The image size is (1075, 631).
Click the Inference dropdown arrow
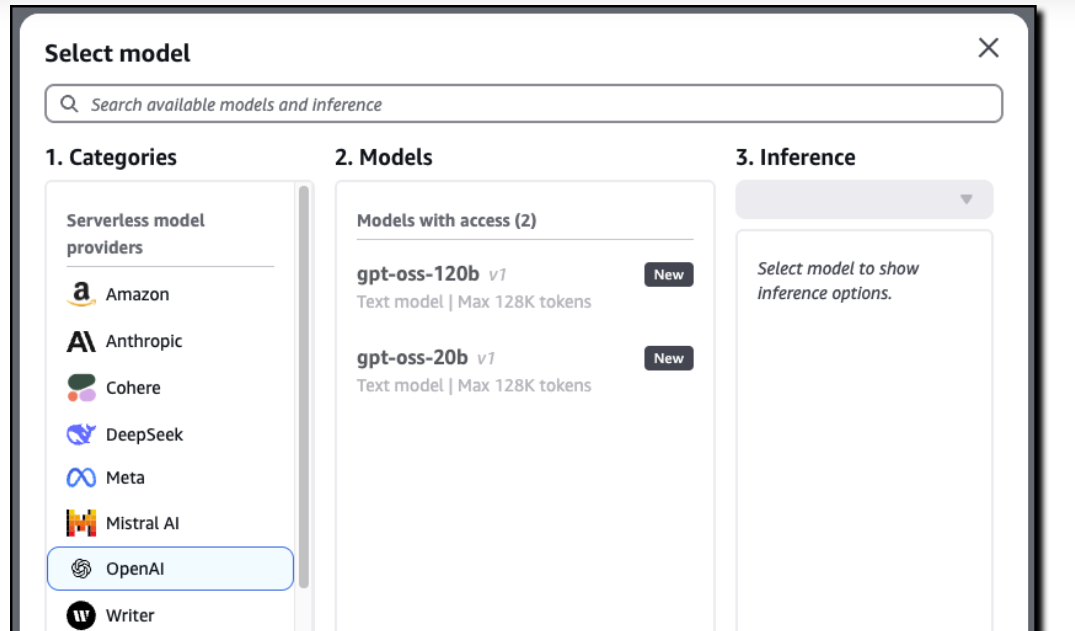pos(966,199)
